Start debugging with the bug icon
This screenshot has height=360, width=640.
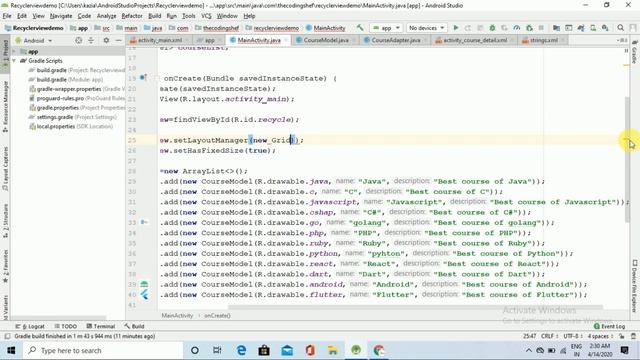(x=492, y=28)
